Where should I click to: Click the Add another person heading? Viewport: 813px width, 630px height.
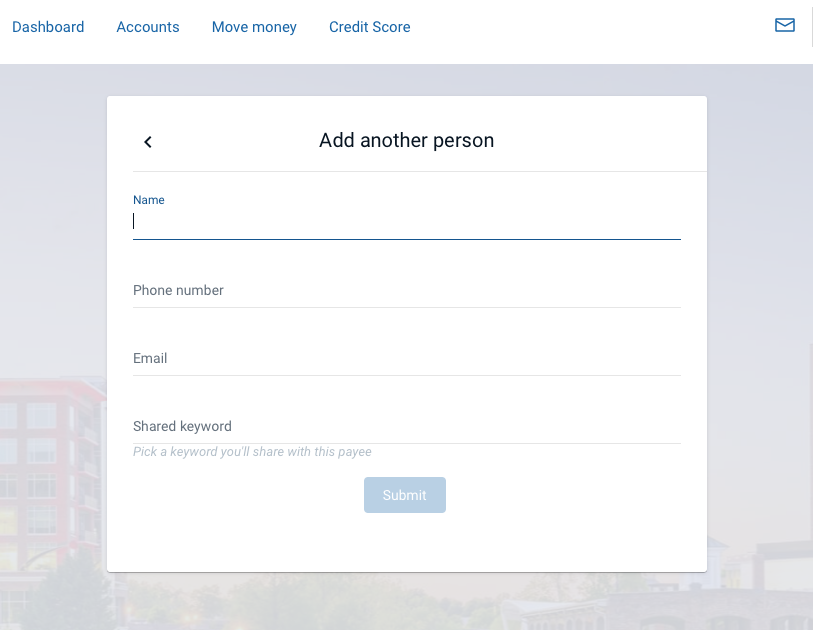pos(406,141)
